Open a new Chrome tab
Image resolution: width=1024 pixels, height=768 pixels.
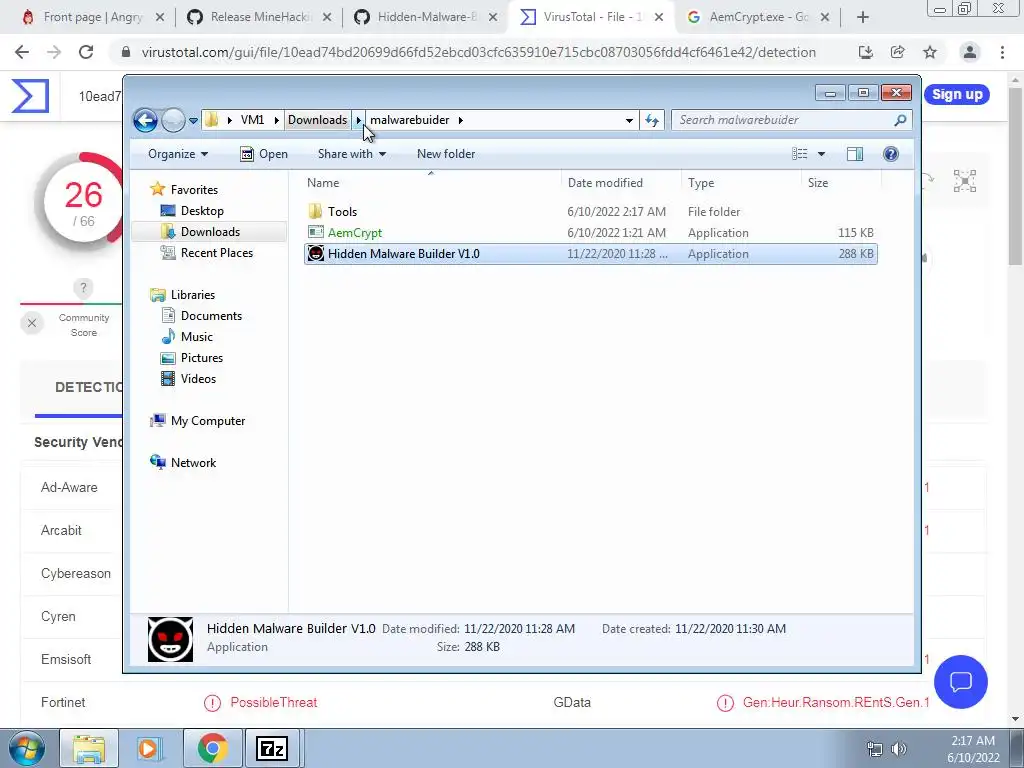click(863, 17)
